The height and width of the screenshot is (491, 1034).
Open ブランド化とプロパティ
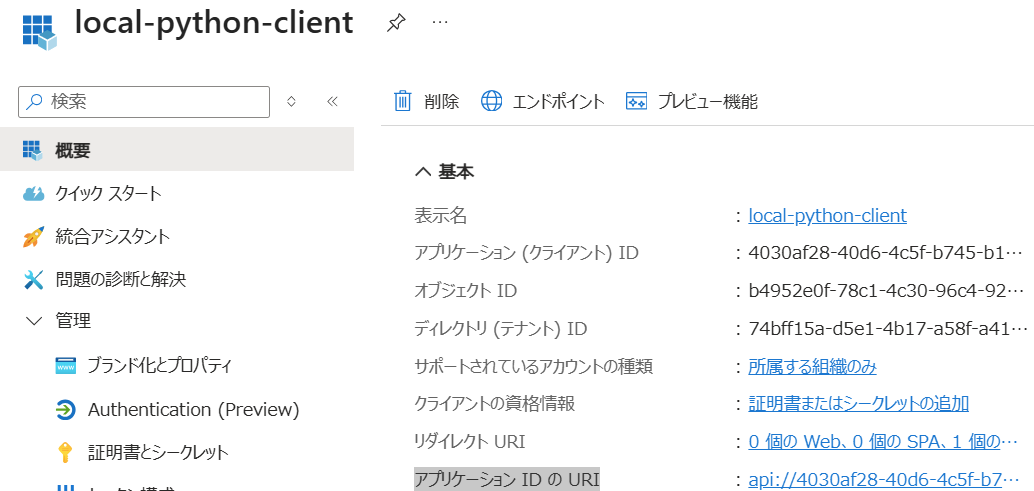[x=160, y=365]
